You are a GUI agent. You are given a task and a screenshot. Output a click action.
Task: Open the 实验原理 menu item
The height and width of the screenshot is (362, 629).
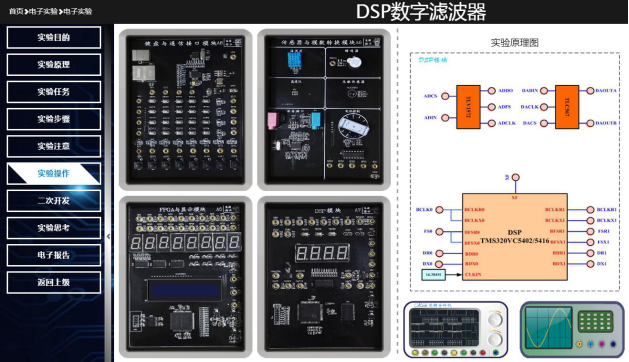[54, 65]
